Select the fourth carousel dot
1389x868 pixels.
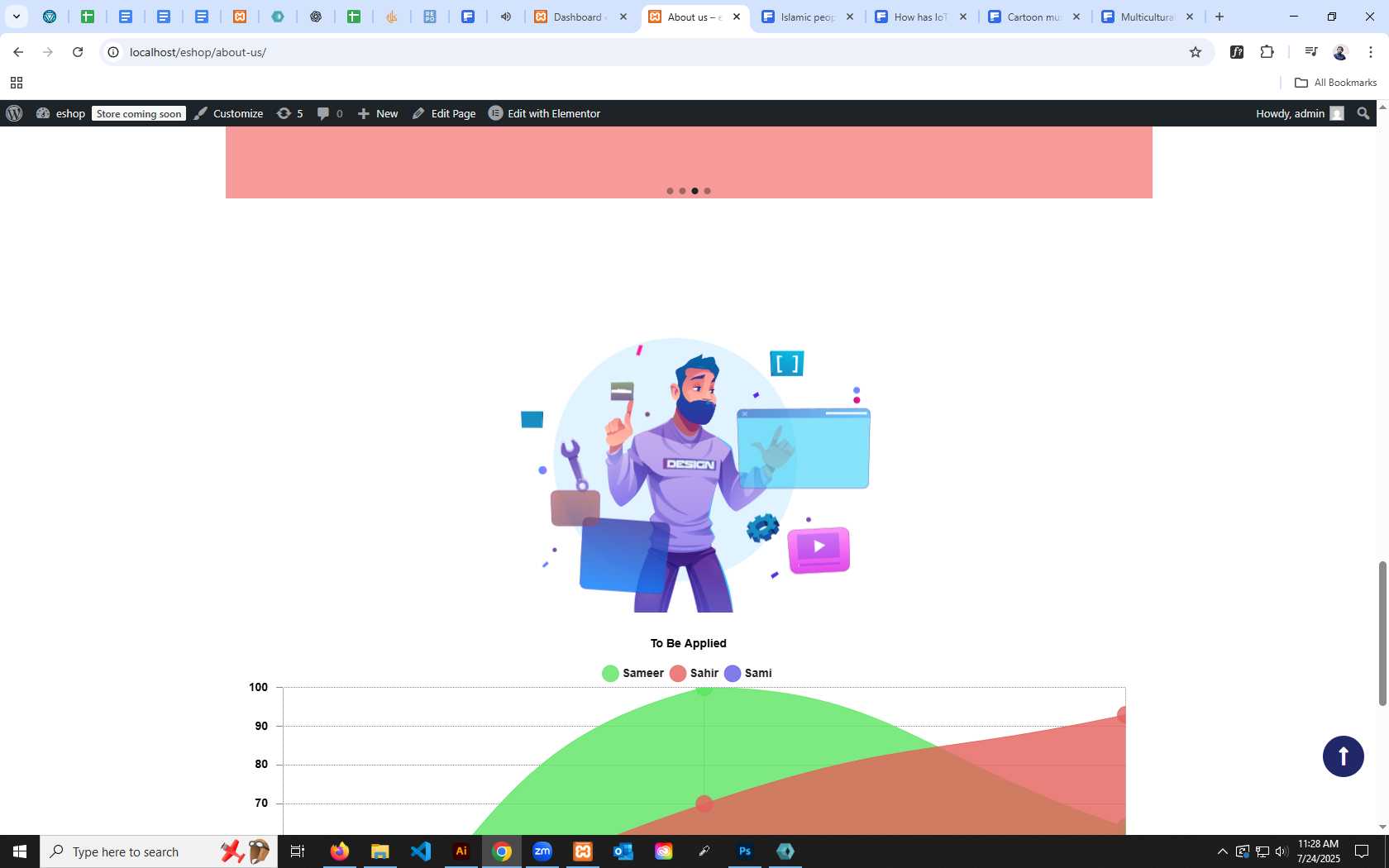(x=707, y=191)
